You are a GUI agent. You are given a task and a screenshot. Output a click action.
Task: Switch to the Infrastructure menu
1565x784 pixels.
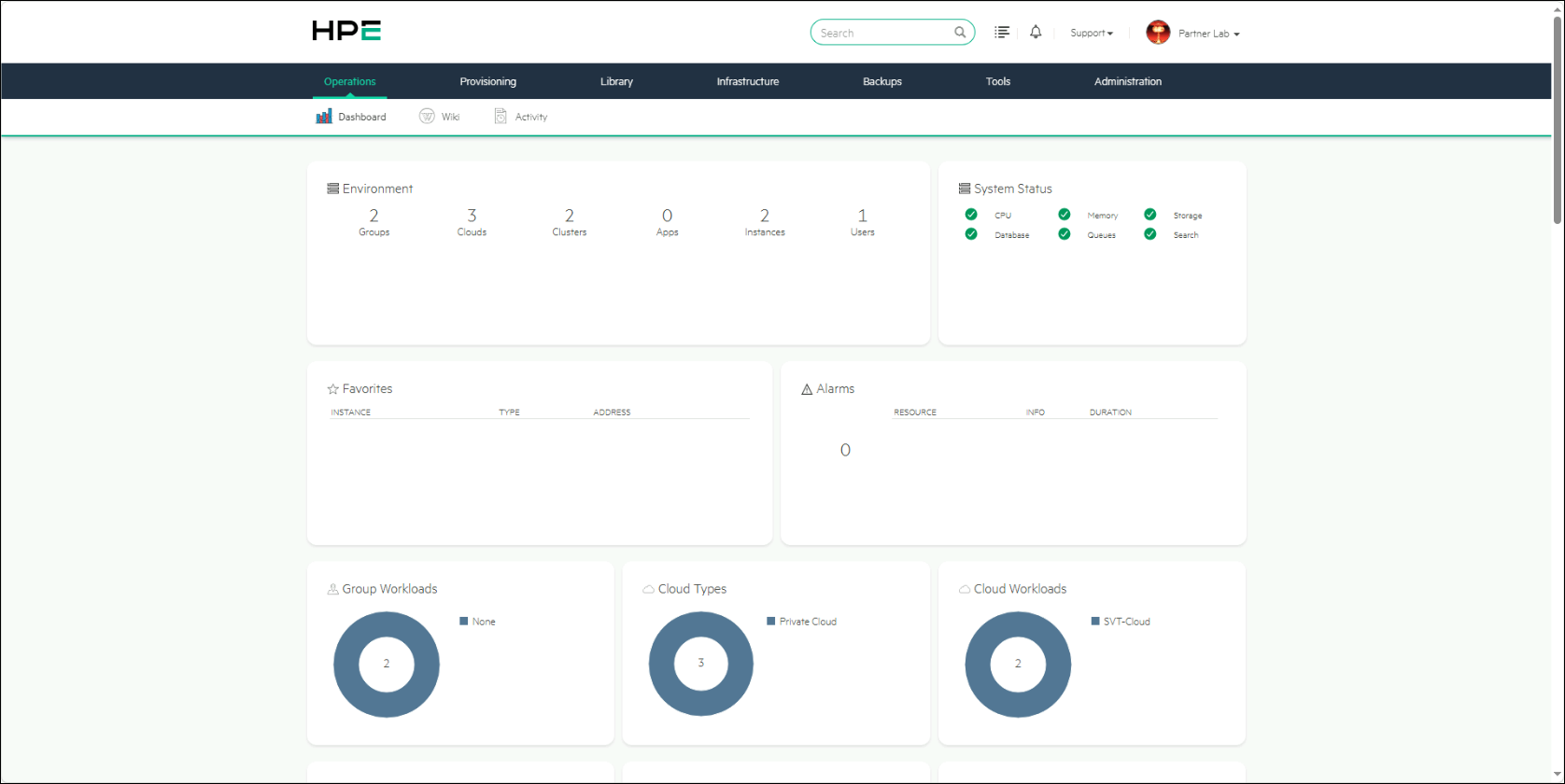(747, 81)
